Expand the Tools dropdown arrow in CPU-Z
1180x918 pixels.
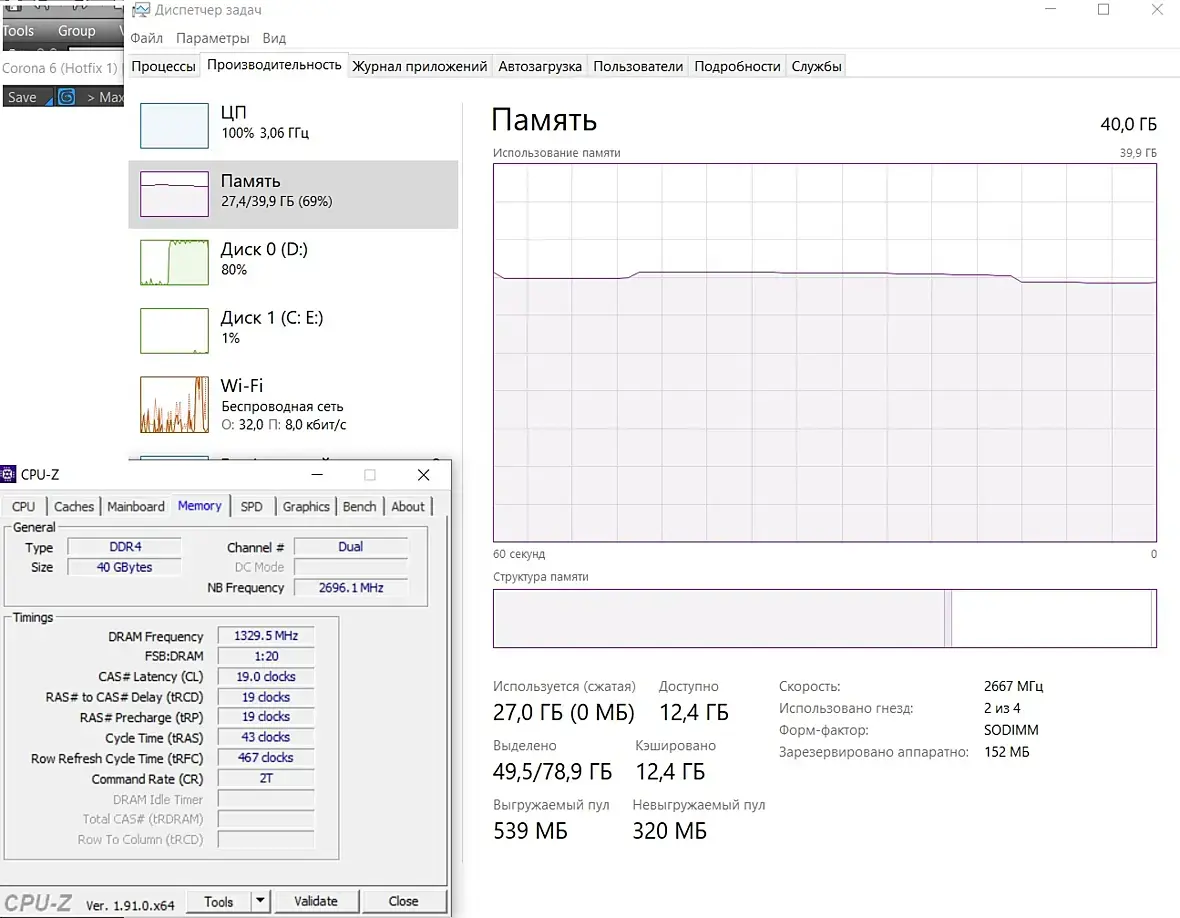pos(260,901)
